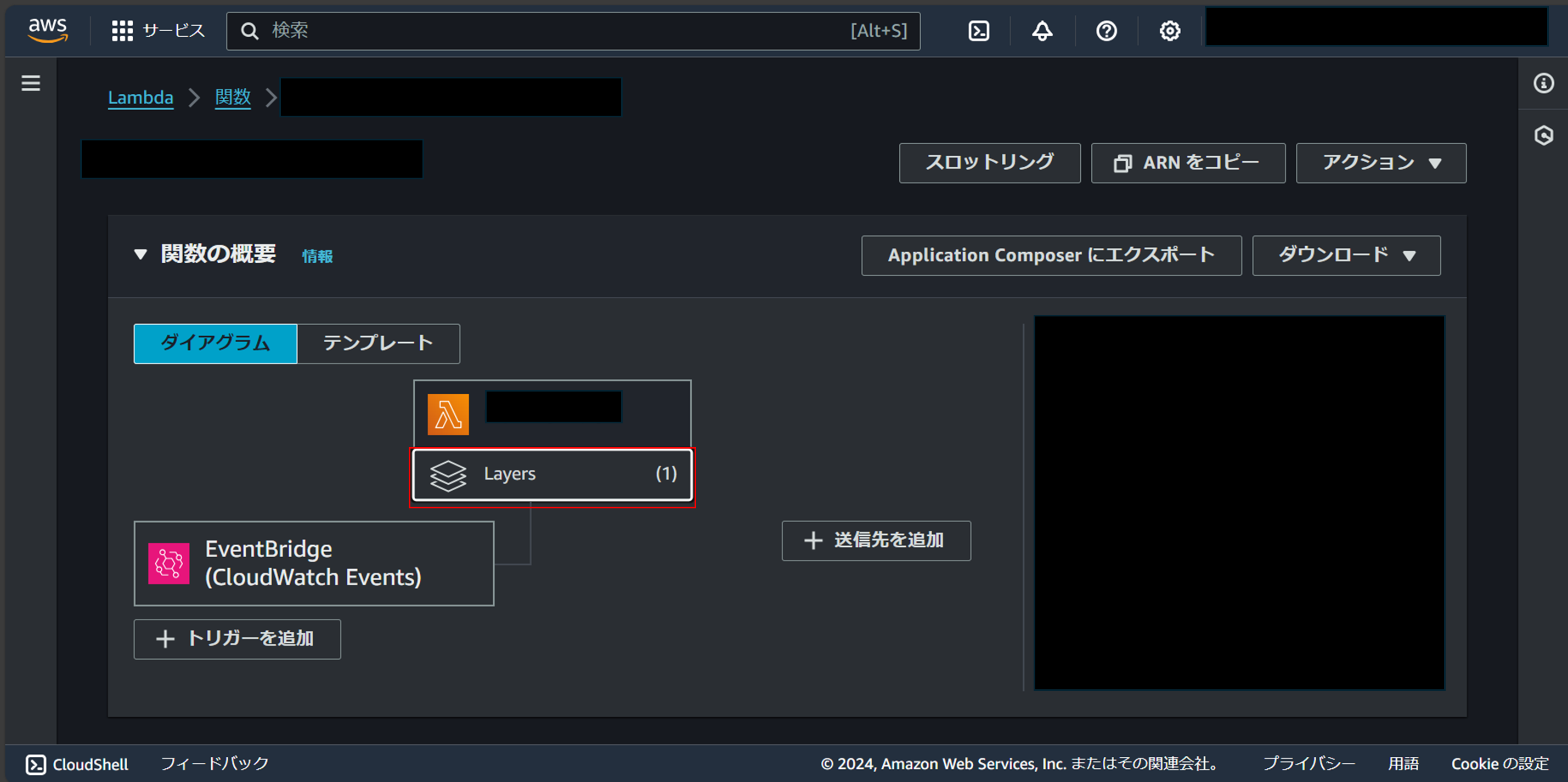Open the アクション dropdown menu
This screenshot has width=1568, height=782.
(1380, 162)
